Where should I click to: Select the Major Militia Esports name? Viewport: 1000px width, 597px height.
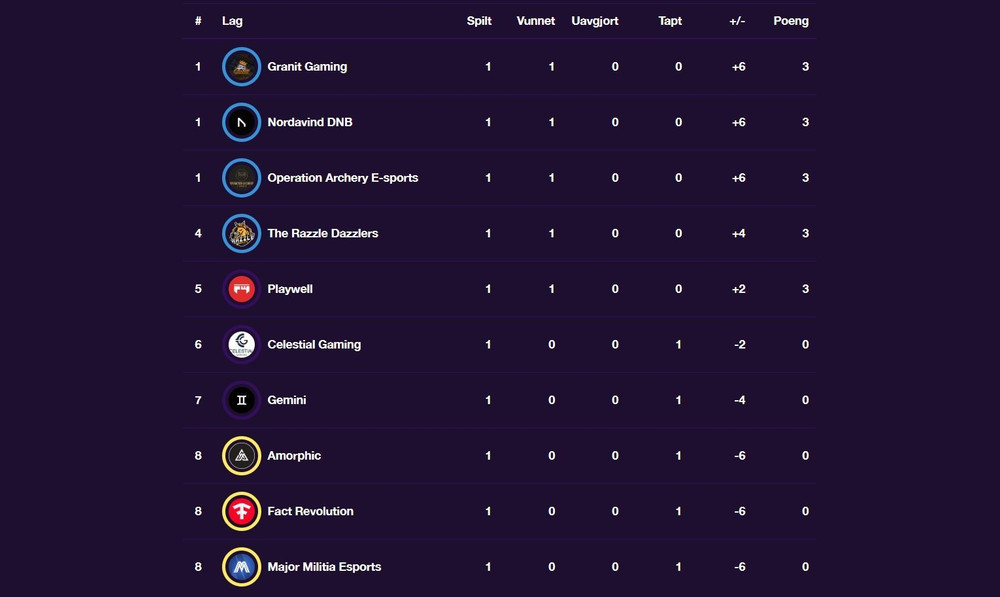(x=324, y=566)
